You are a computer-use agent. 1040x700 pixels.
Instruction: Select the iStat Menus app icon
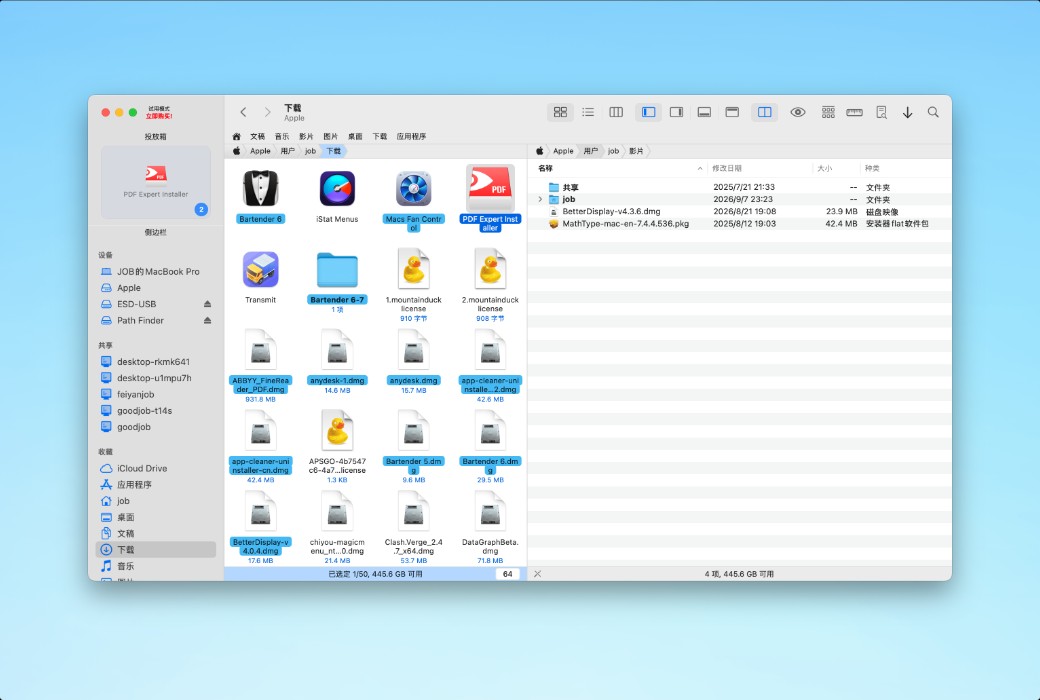pos(337,189)
